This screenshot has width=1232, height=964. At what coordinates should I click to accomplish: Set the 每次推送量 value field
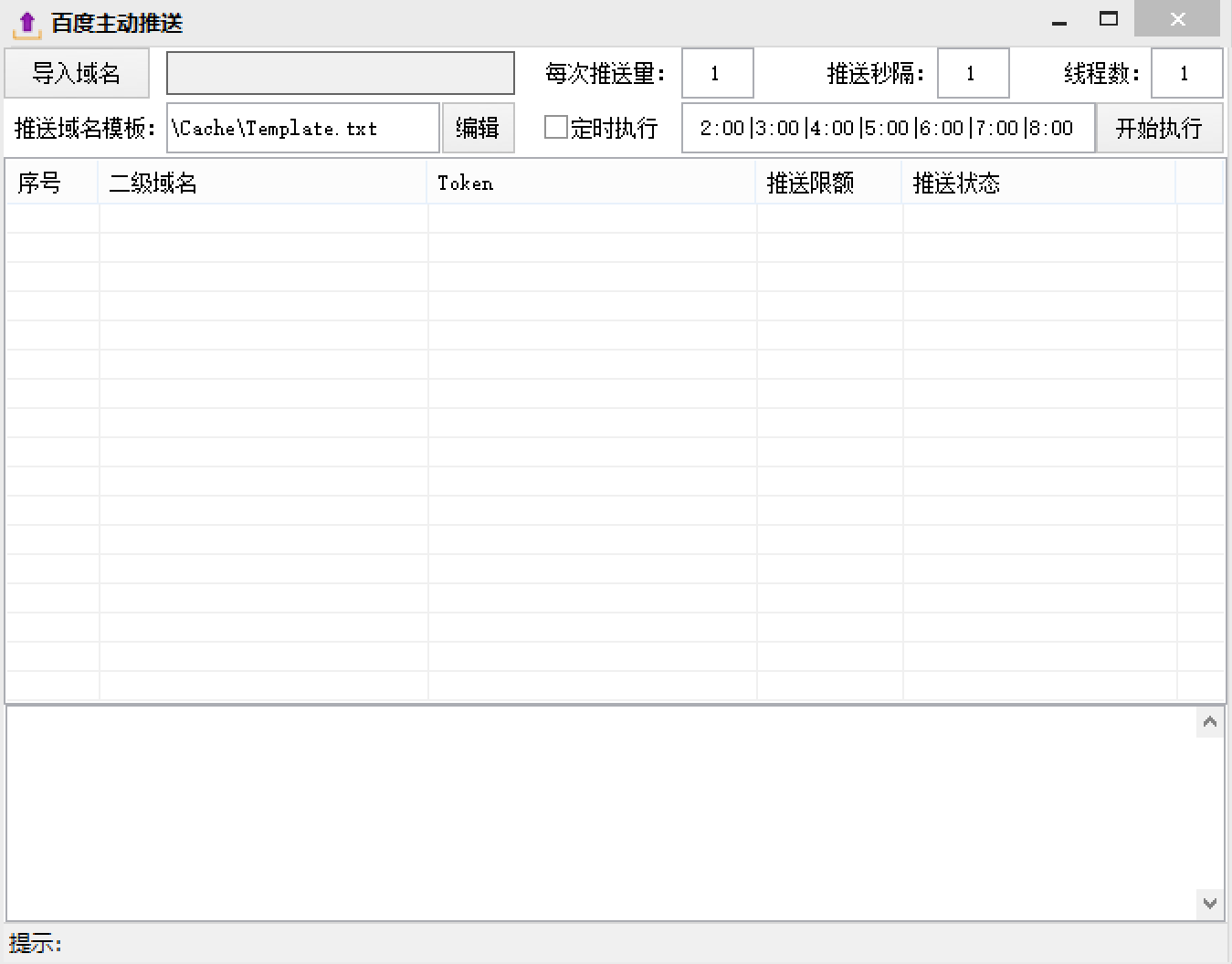coord(718,73)
